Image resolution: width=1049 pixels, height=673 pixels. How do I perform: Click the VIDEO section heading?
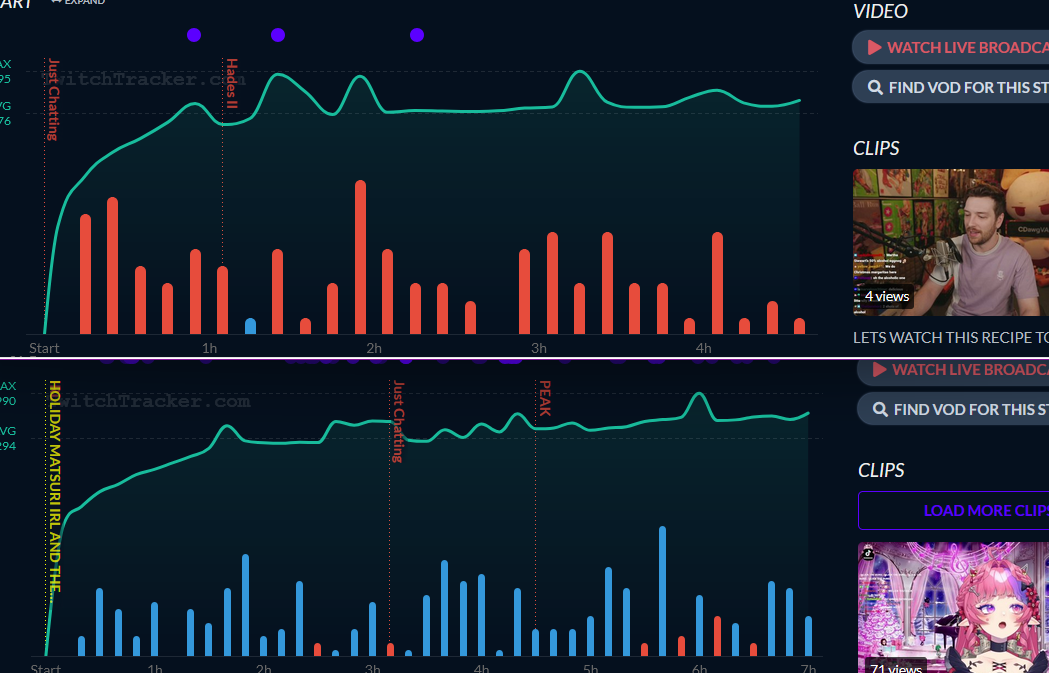pos(880,11)
